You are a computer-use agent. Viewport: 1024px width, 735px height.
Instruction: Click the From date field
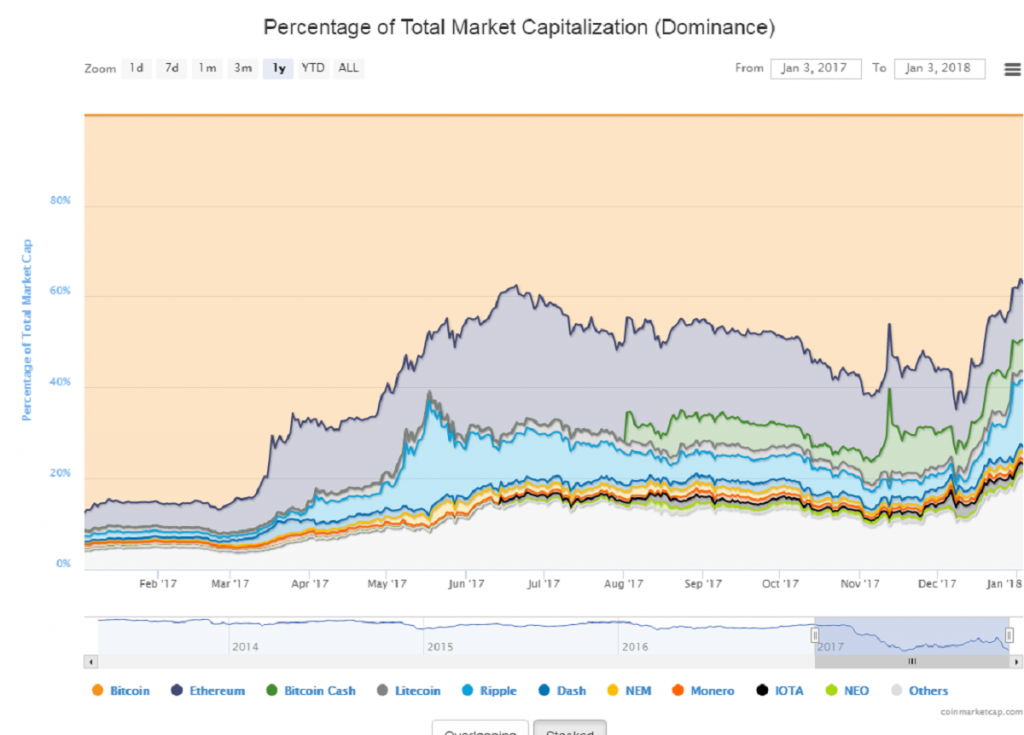click(815, 69)
